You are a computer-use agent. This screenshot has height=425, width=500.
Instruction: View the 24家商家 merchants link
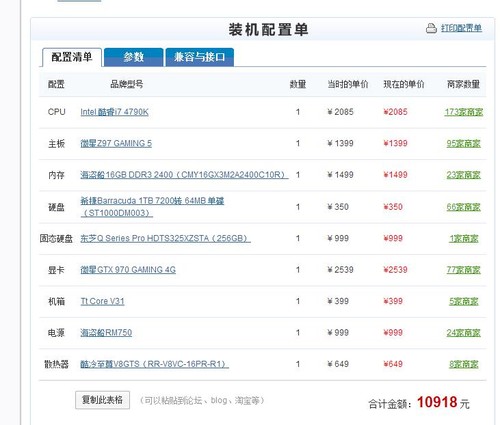click(x=464, y=333)
